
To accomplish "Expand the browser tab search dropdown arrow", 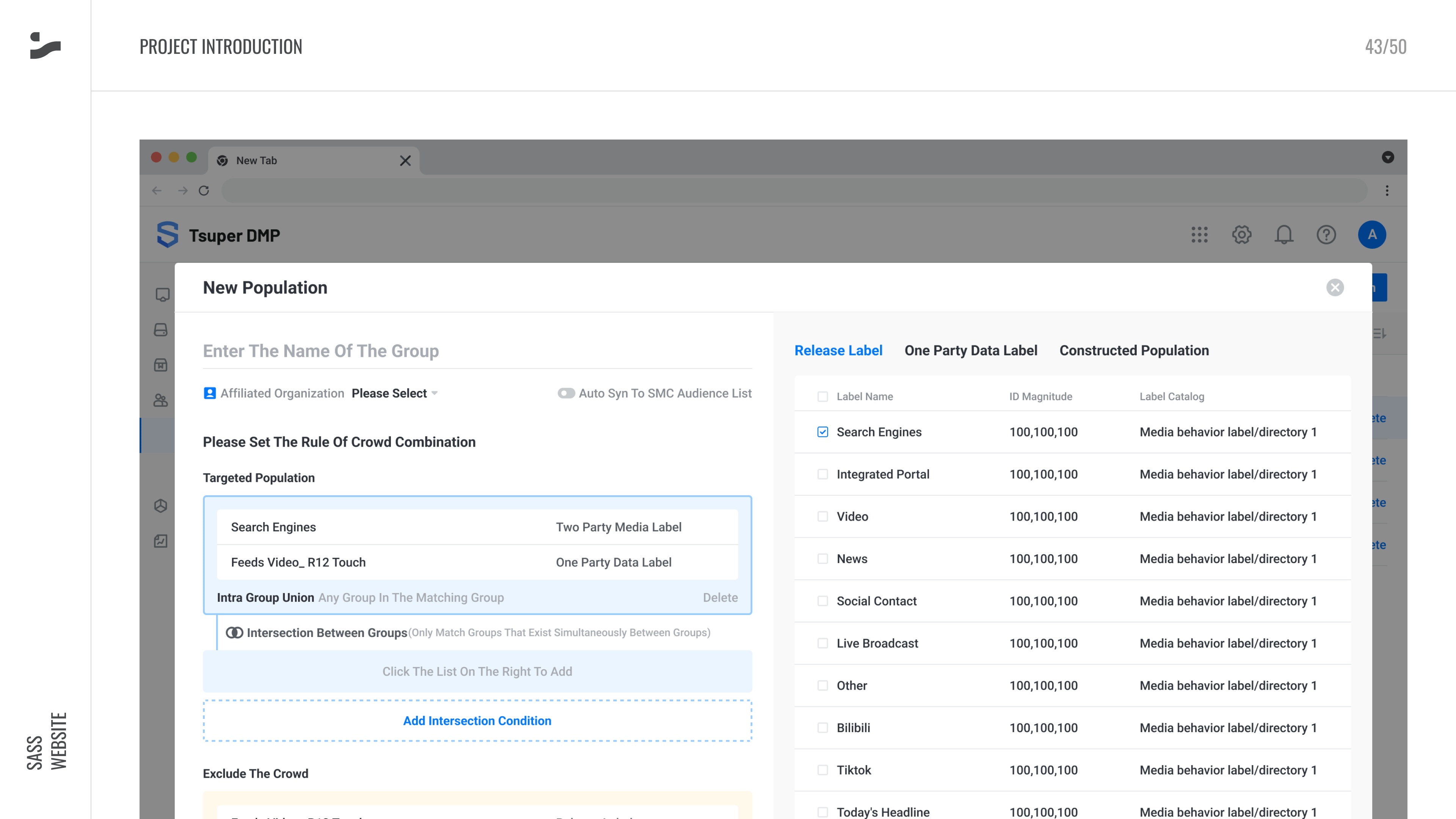I will tap(1388, 157).
